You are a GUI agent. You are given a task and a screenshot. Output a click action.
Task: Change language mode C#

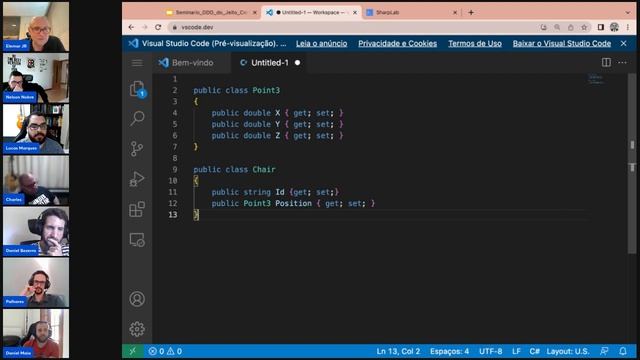pos(534,351)
